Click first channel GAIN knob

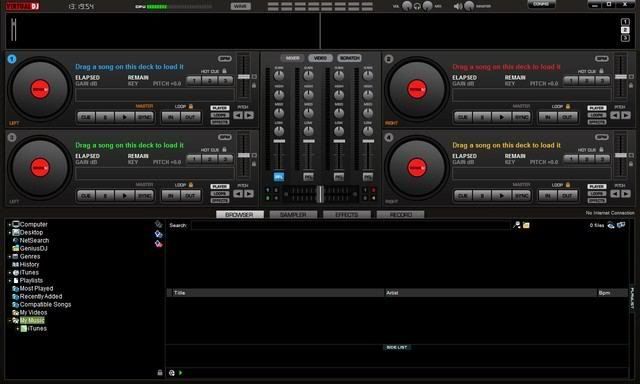click(x=279, y=75)
